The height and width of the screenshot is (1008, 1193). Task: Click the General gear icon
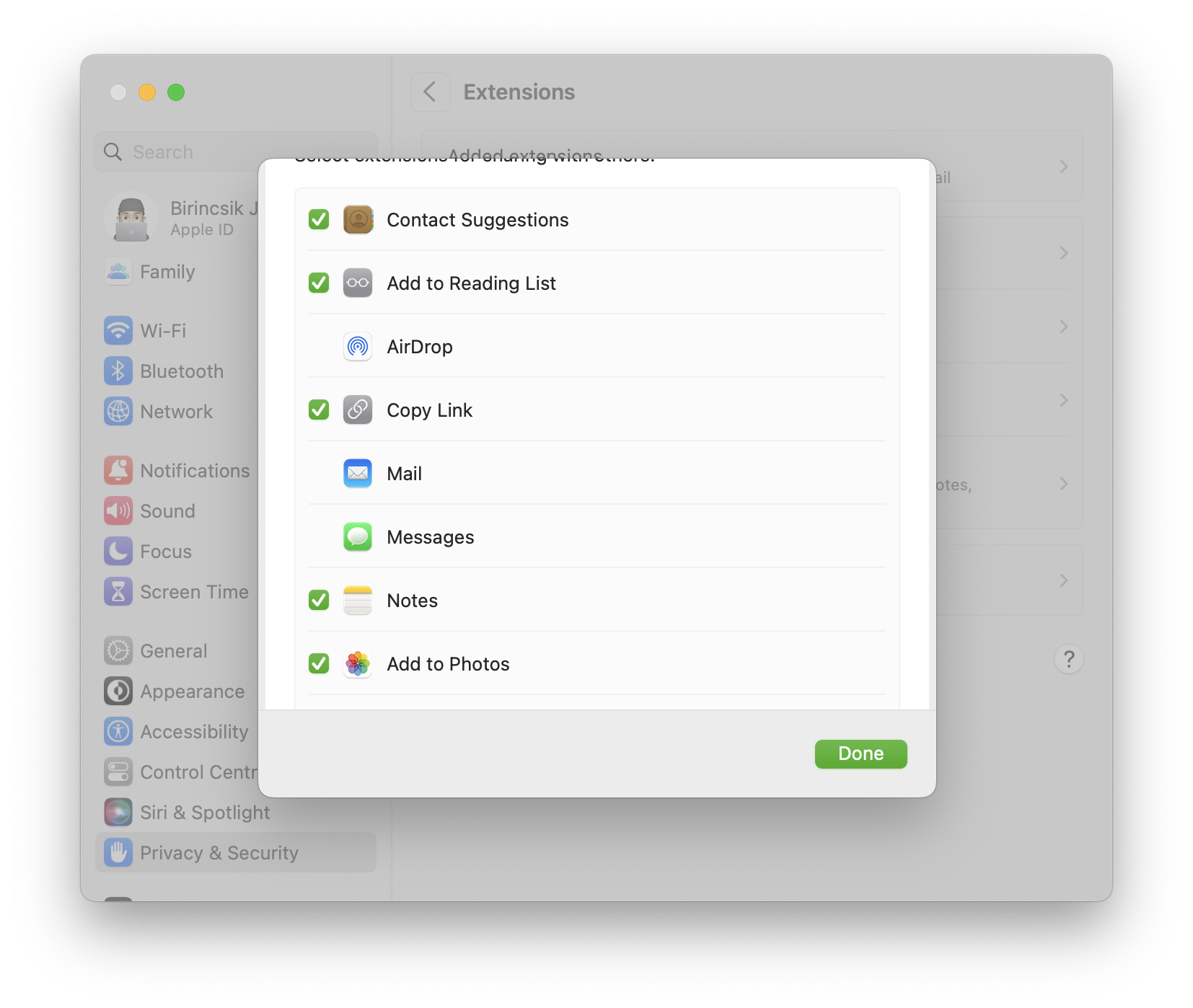(x=118, y=651)
